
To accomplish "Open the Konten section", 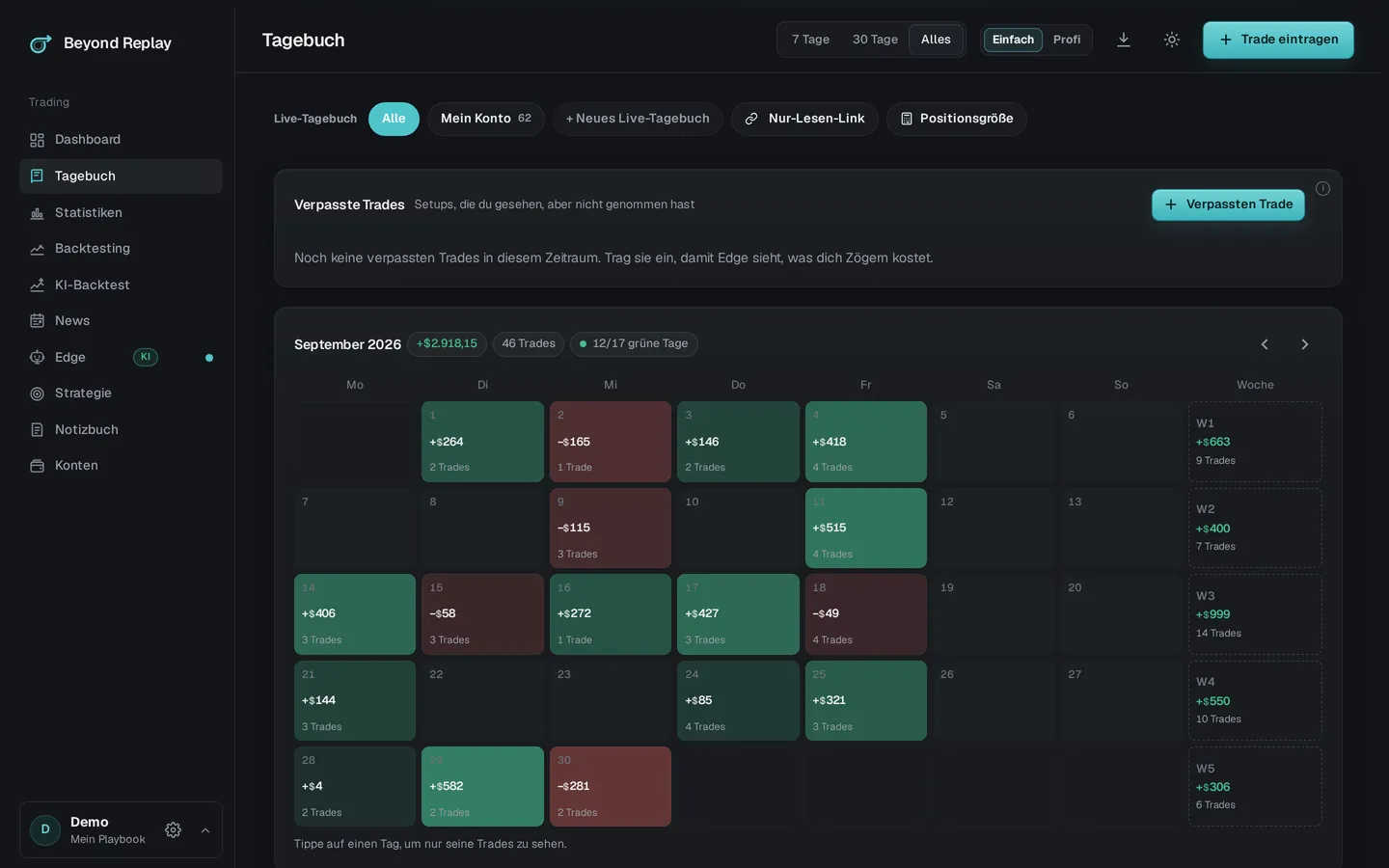I will (121, 466).
